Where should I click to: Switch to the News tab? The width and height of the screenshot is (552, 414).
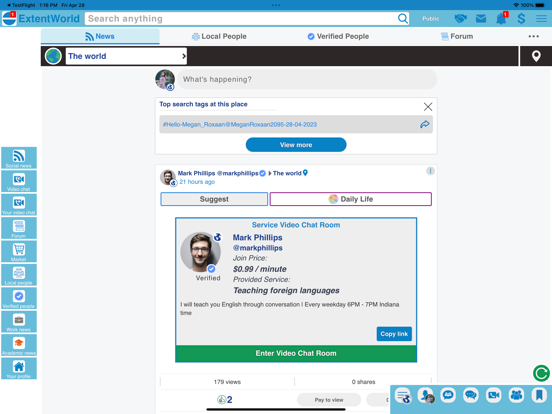[100, 36]
